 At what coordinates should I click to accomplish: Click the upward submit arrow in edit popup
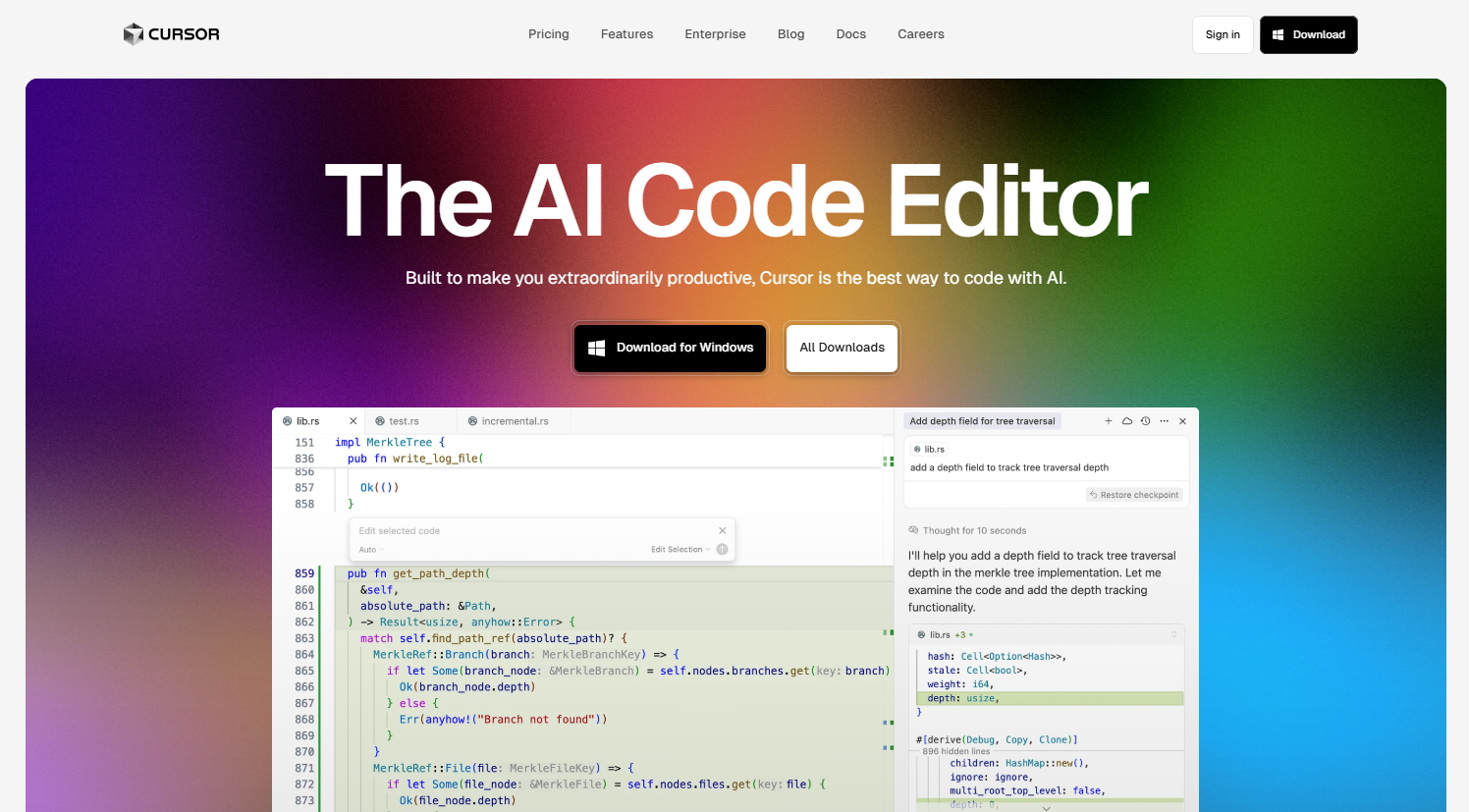tap(722, 550)
